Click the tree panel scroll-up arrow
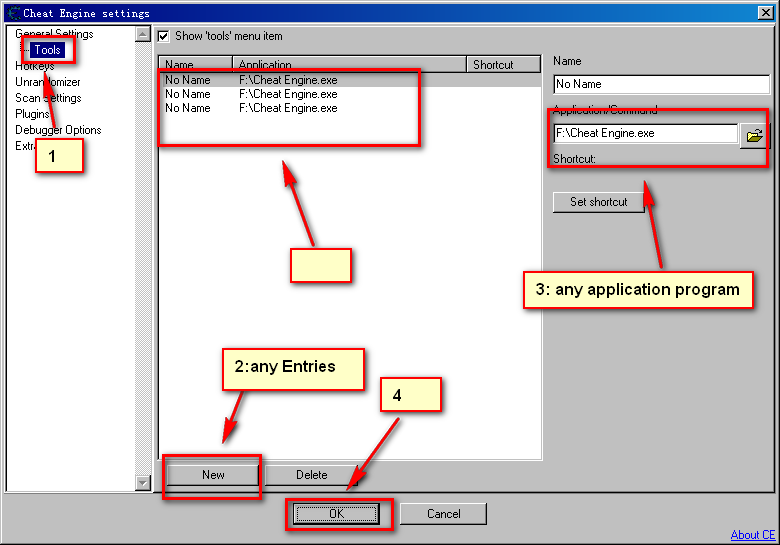This screenshot has width=780, height=545. tap(143, 35)
